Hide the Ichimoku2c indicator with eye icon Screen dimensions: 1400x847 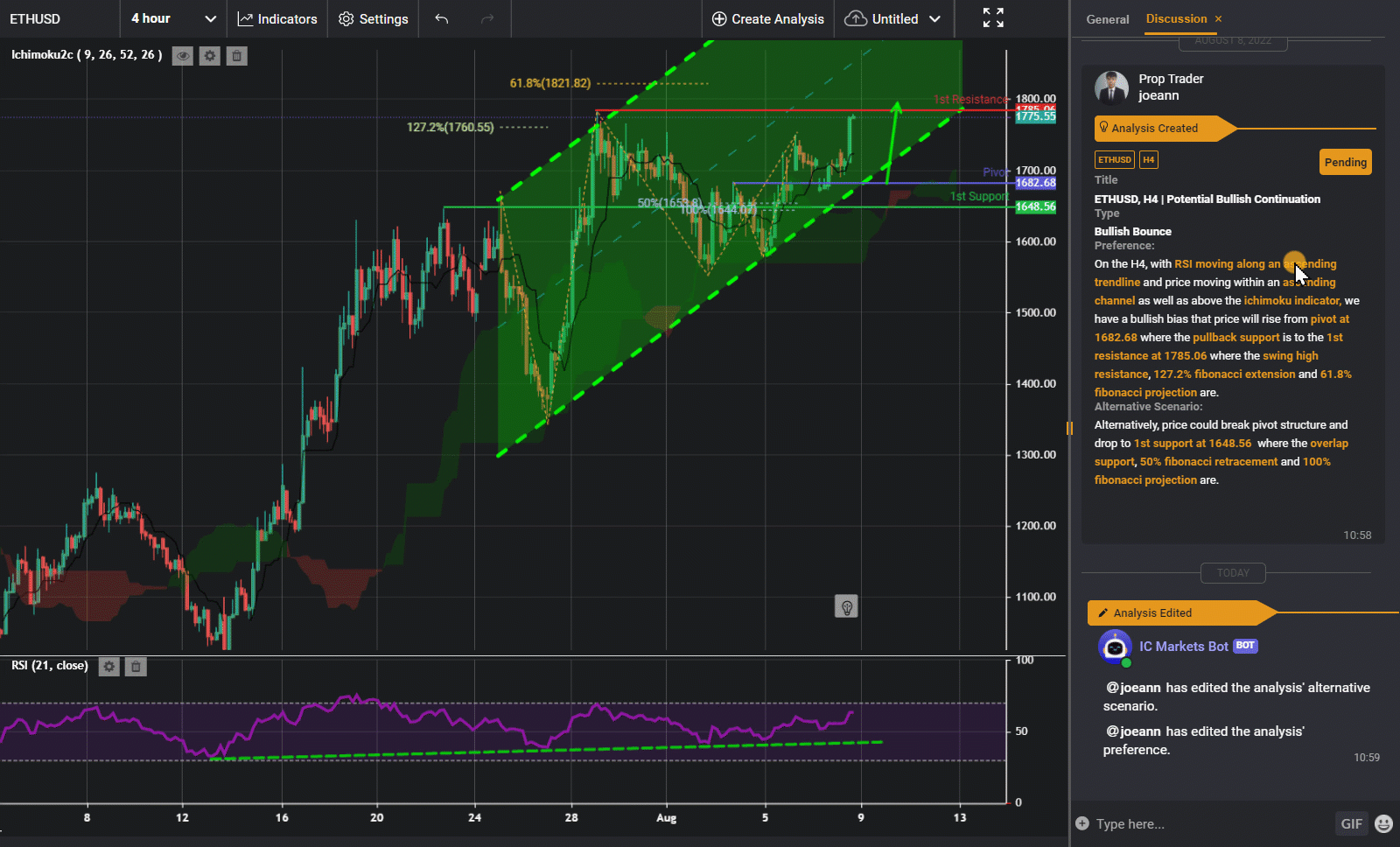pos(183,56)
